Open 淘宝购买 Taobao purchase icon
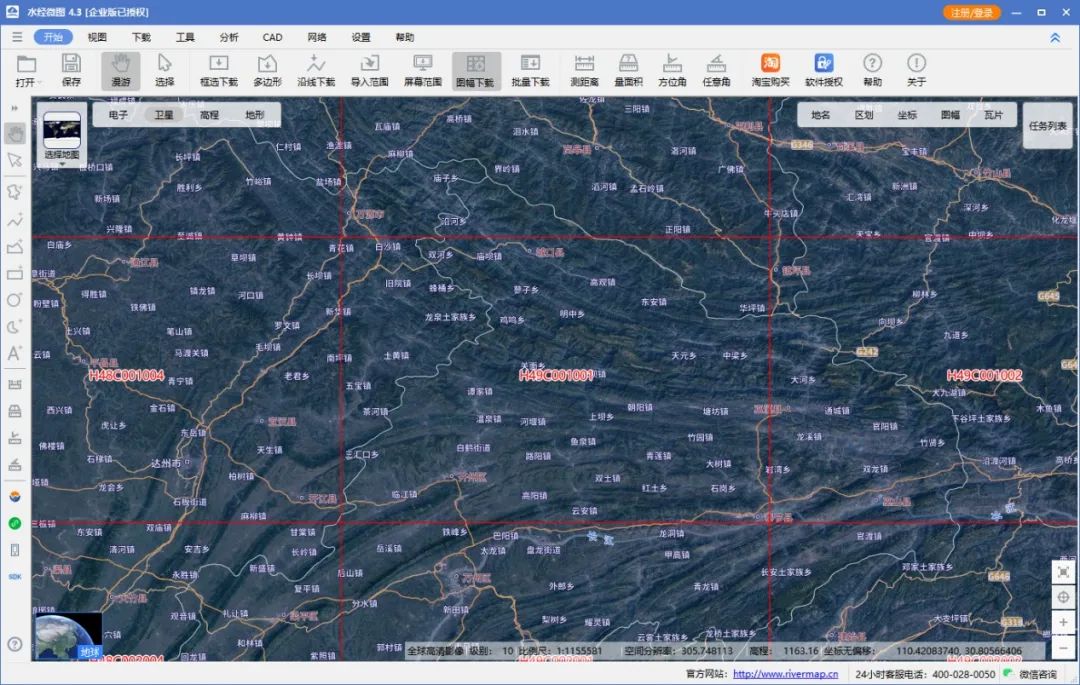The image size is (1080, 685). pyautogui.click(x=770, y=63)
